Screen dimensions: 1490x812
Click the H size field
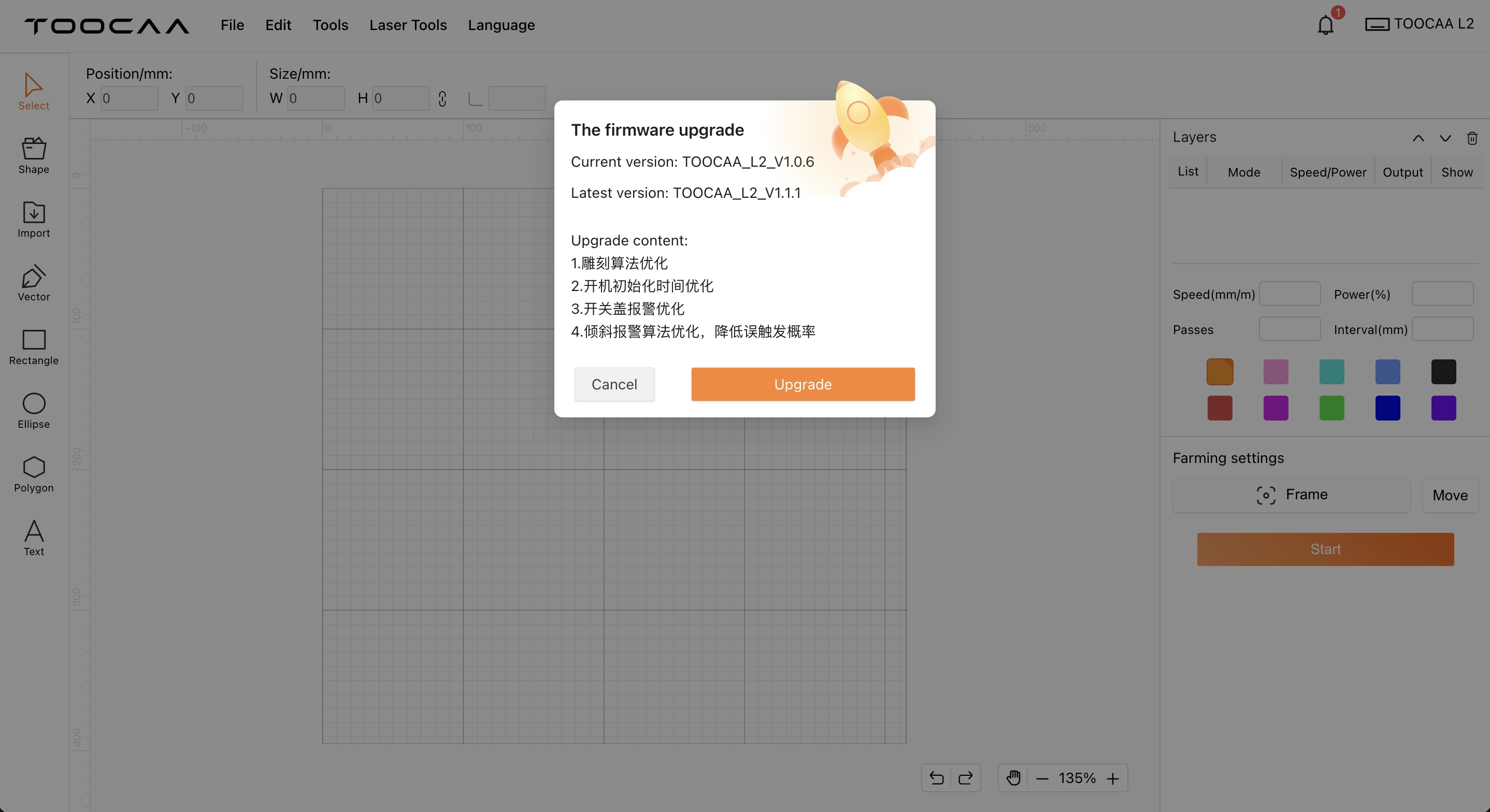(x=401, y=98)
